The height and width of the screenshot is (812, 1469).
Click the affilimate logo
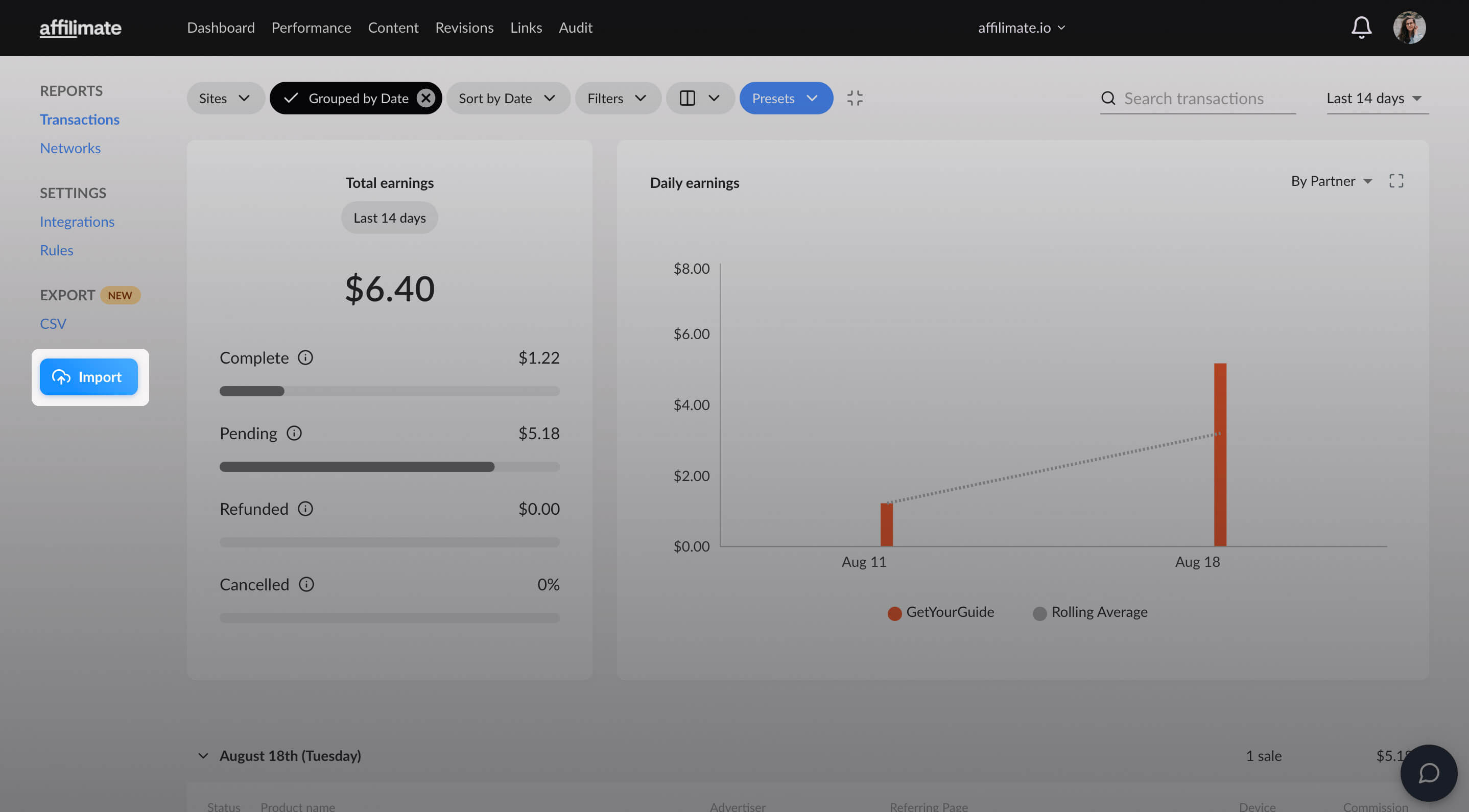[x=80, y=28]
